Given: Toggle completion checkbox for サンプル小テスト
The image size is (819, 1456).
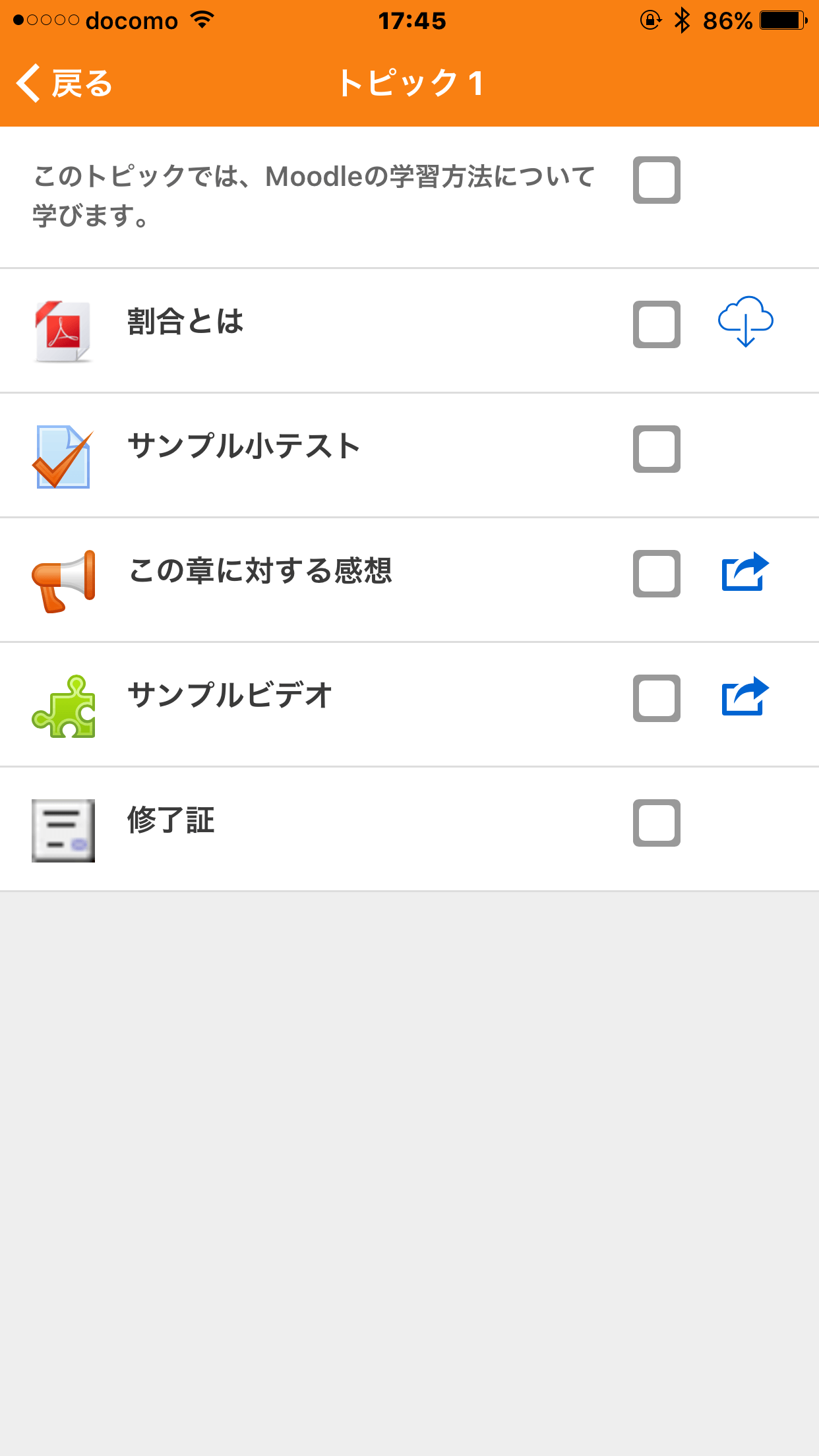Looking at the screenshot, I should click(x=656, y=449).
